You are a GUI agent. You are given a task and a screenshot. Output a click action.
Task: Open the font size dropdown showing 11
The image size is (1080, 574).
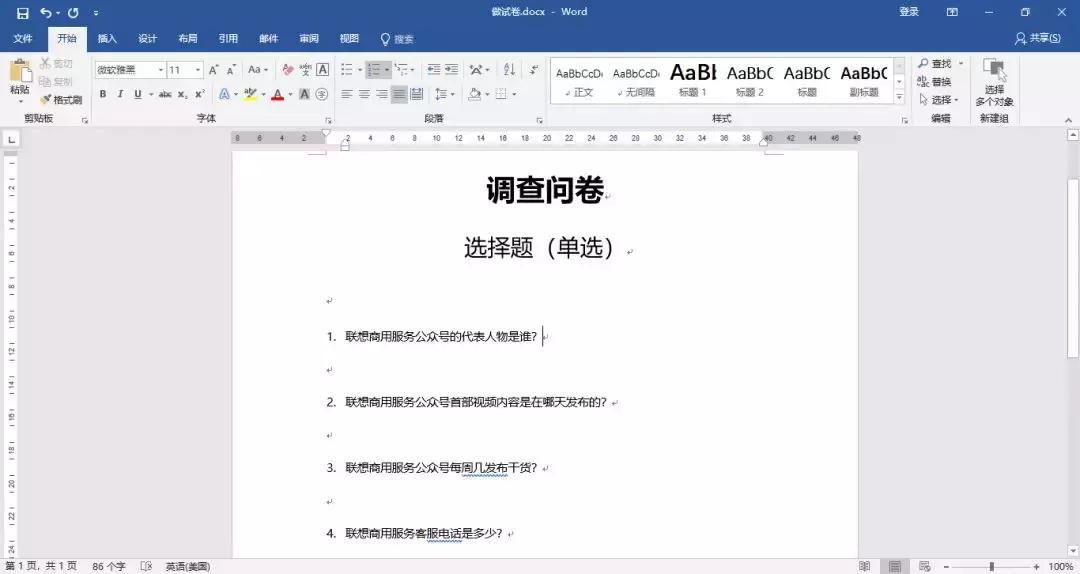pyautogui.click(x=198, y=70)
